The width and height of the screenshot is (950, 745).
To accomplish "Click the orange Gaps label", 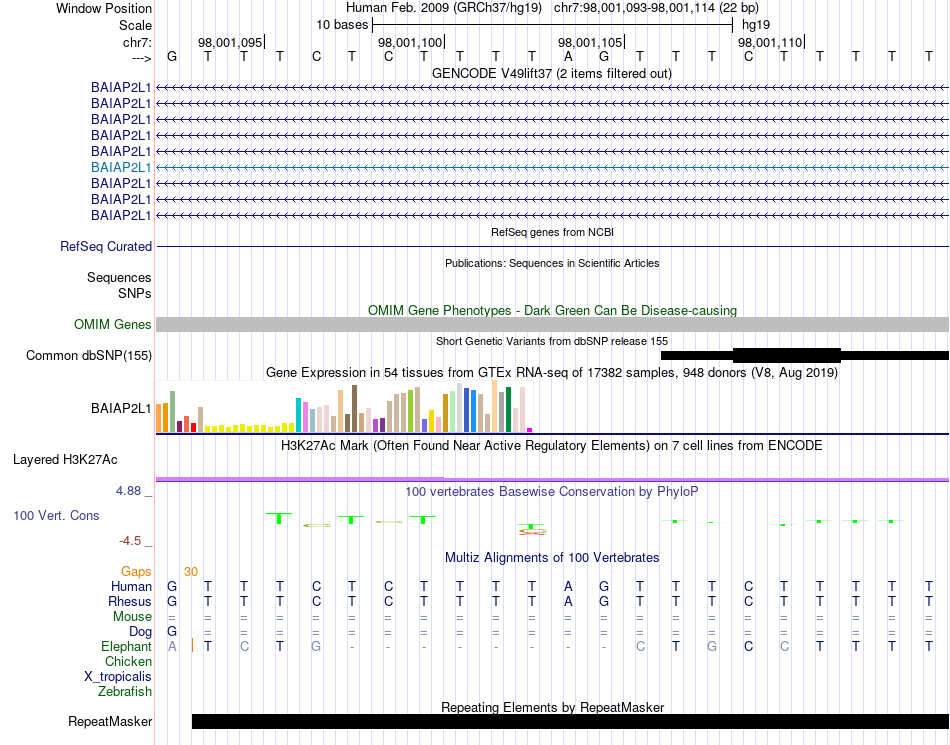I will pyautogui.click(x=136, y=572).
